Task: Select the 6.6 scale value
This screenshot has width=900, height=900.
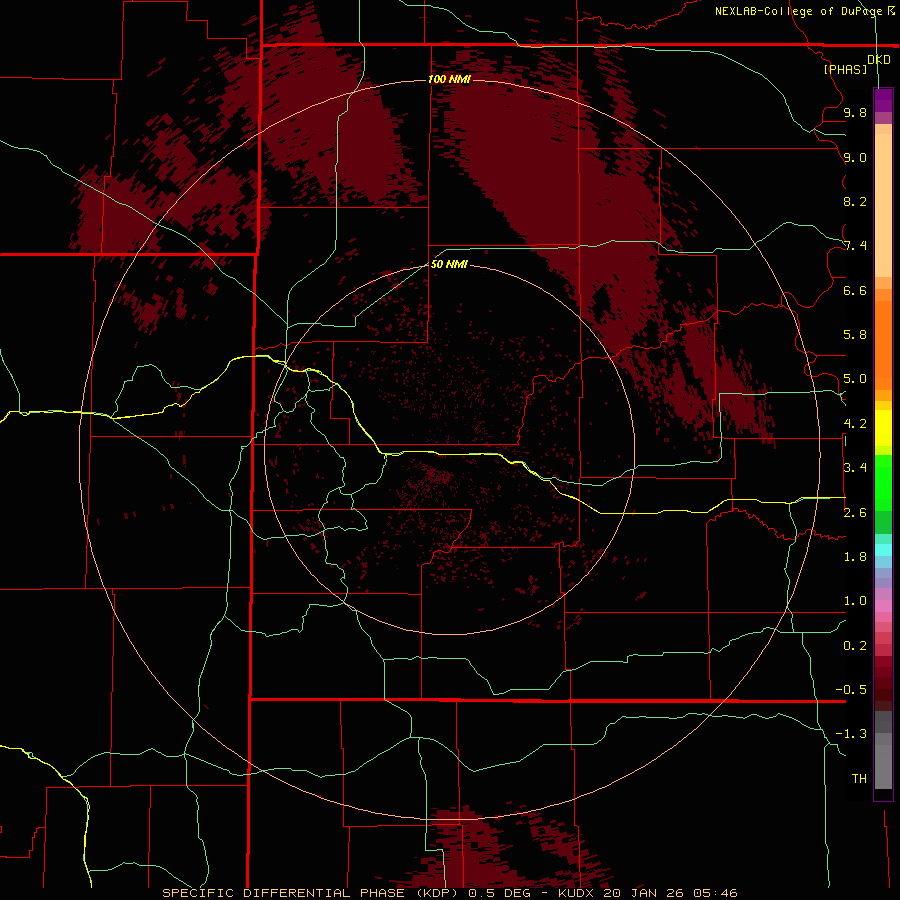Action: click(855, 290)
